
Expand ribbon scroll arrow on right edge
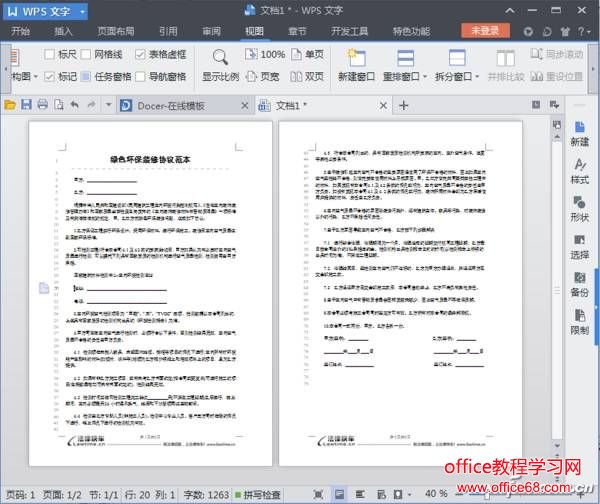pyautogui.click(x=593, y=69)
